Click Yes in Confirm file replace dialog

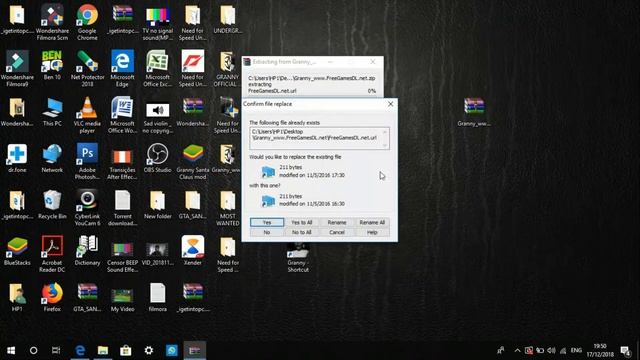[x=267, y=222]
